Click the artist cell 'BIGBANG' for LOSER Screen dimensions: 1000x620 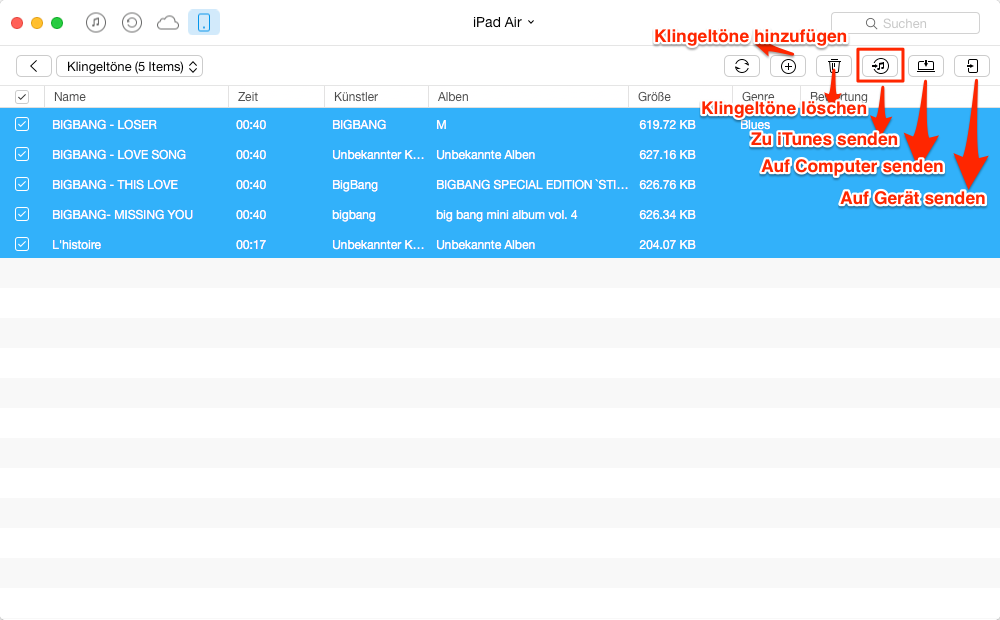click(359, 125)
